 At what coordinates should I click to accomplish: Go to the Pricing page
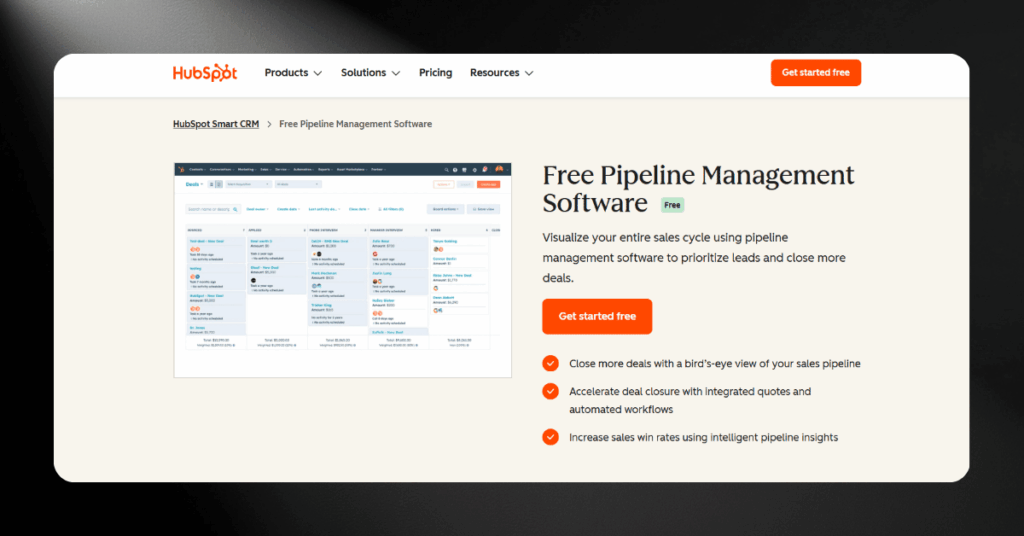click(436, 72)
